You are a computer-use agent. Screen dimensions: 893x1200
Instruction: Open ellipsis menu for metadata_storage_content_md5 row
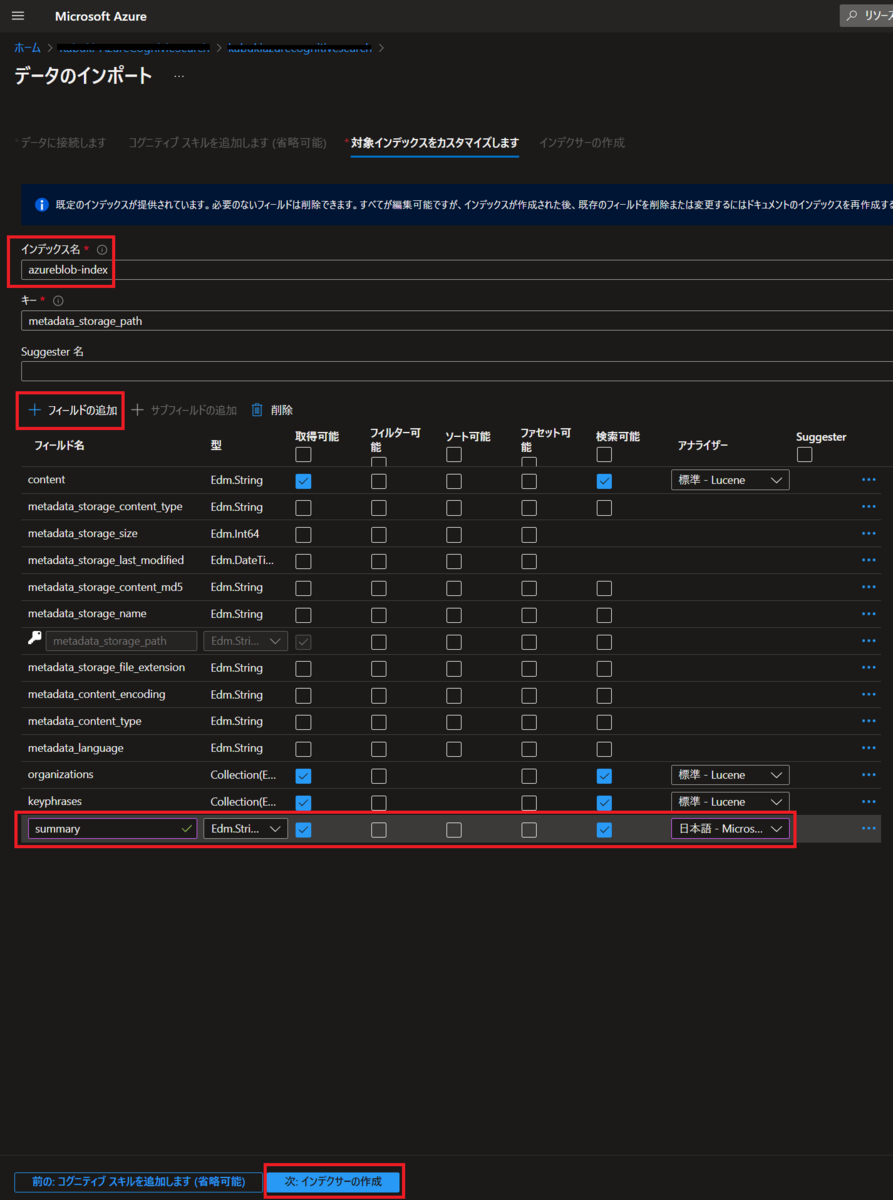tap(868, 587)
